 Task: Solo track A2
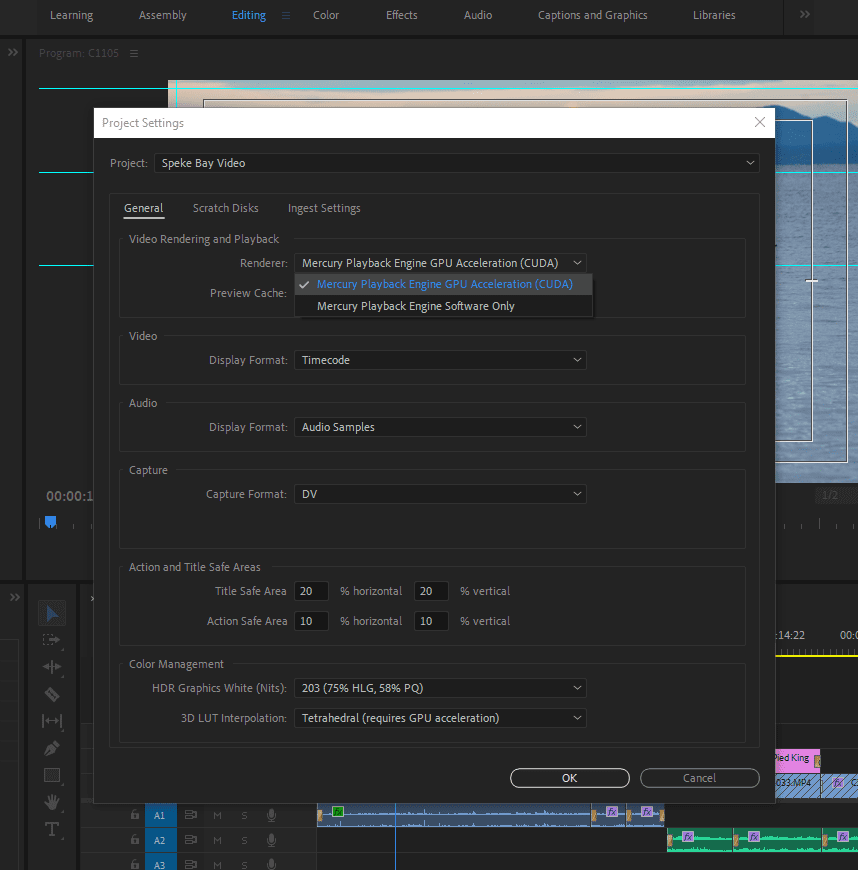click(244, 841)
